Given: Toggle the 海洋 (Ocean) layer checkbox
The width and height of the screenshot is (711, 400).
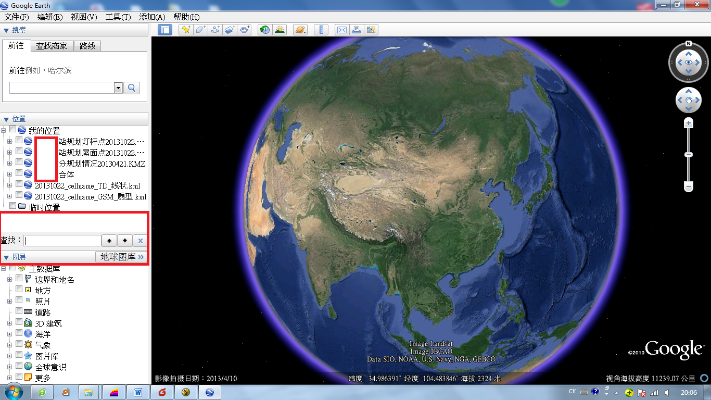Looking at the screenshot, I should click(x=19, y=333).
